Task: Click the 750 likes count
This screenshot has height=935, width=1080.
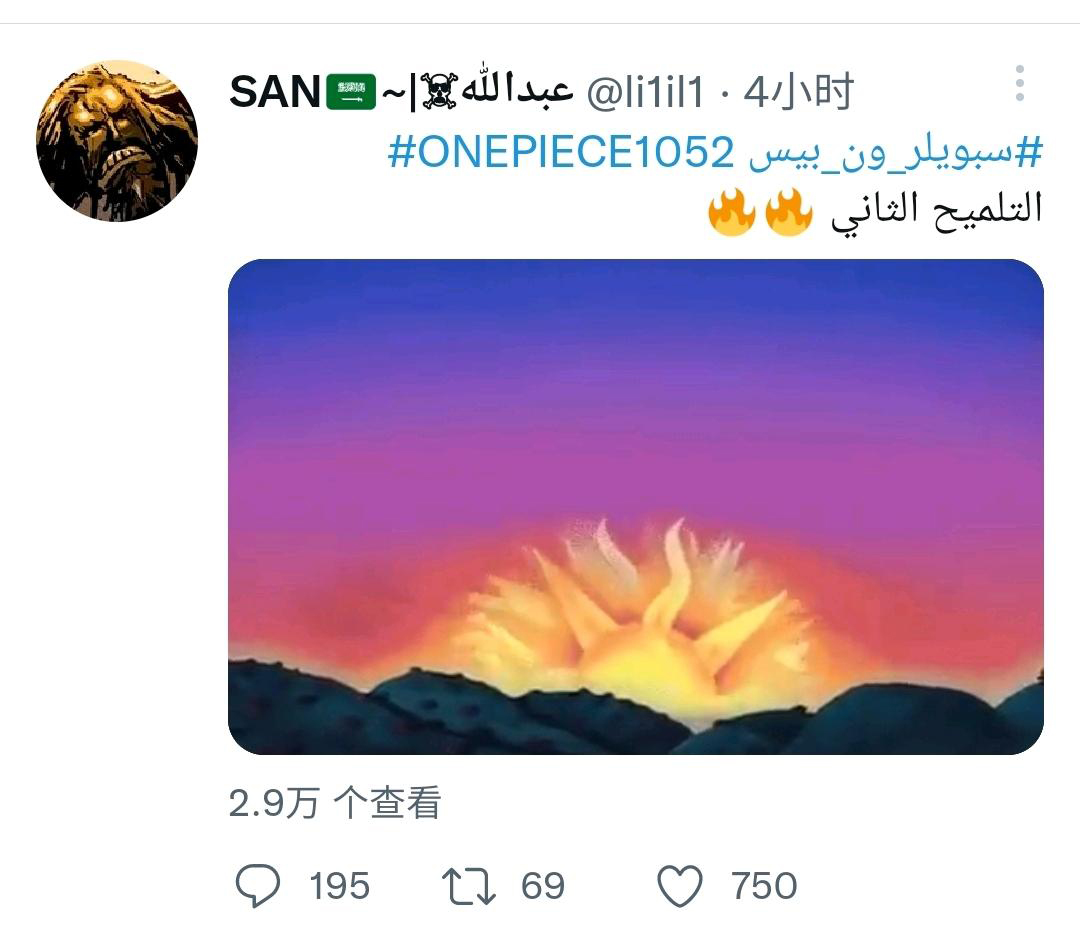Action: 763,886
